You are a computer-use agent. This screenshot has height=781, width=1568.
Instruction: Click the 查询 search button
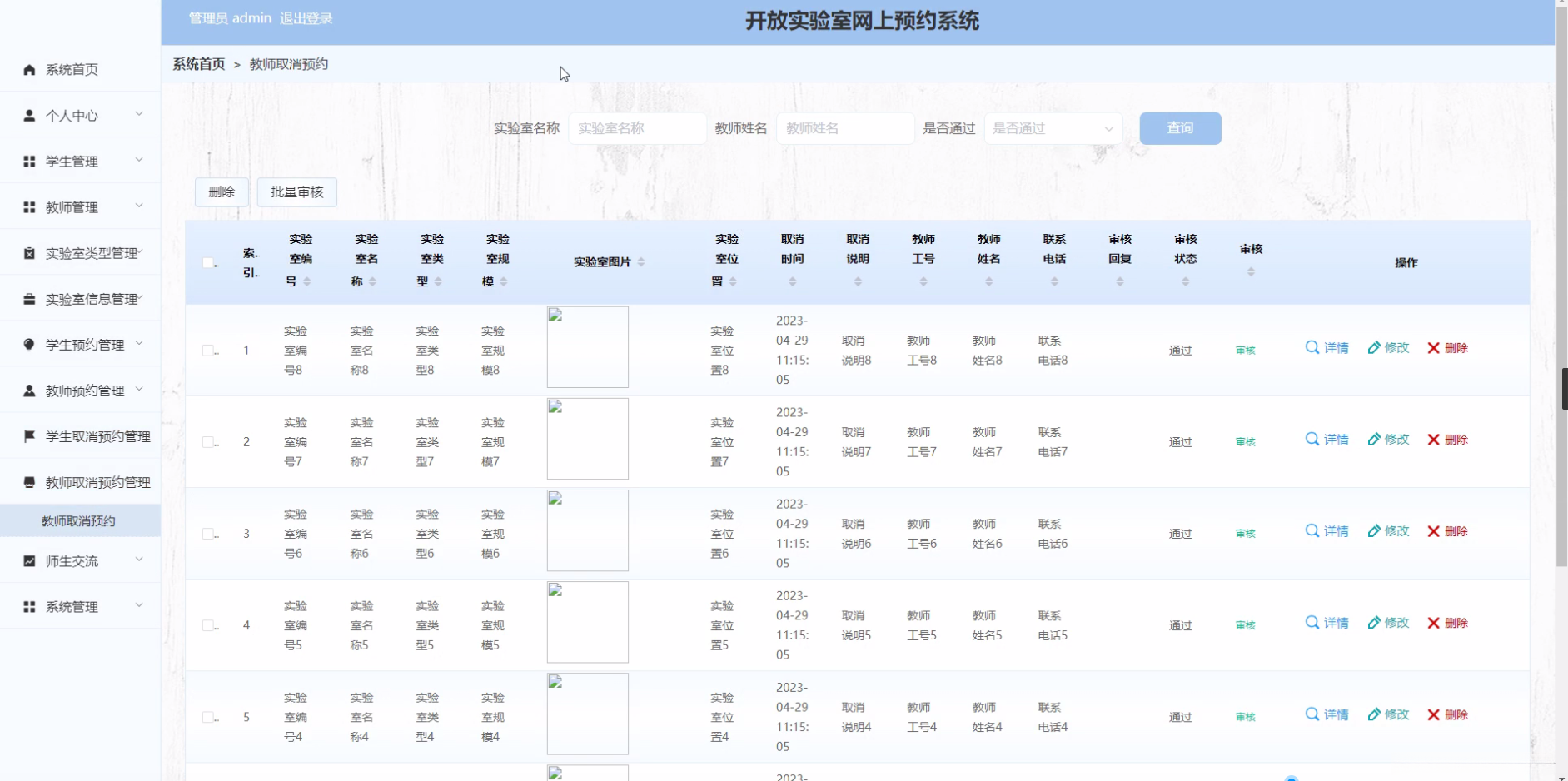pos(1180,128)
